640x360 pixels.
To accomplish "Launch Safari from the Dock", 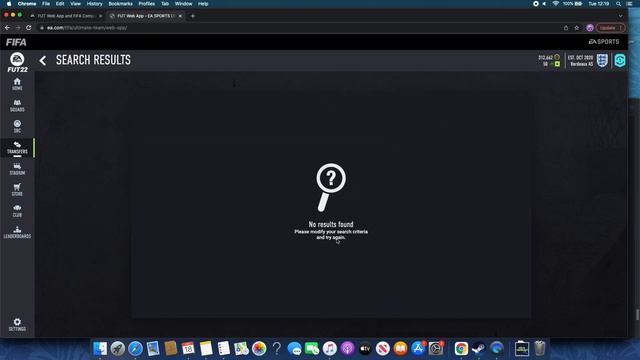I will 135,348.
